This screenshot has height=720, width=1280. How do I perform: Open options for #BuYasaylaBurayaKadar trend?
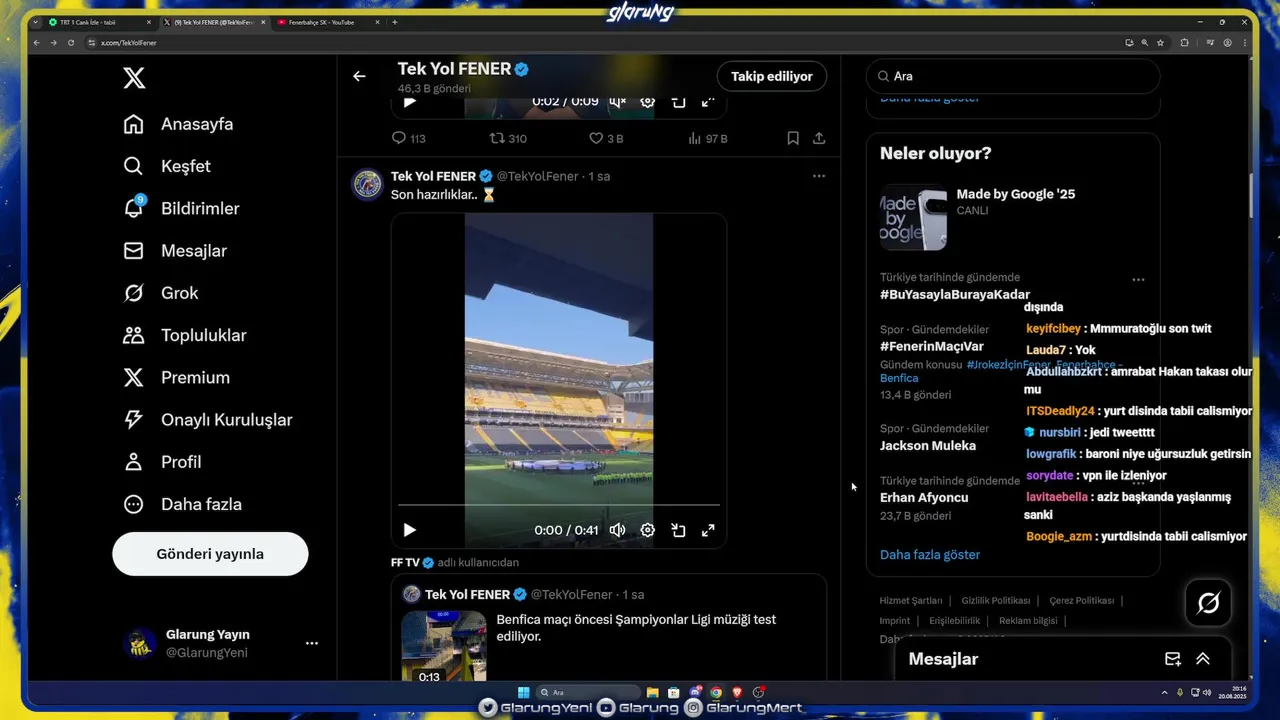pyautogui.click(x=1138, y=280)
